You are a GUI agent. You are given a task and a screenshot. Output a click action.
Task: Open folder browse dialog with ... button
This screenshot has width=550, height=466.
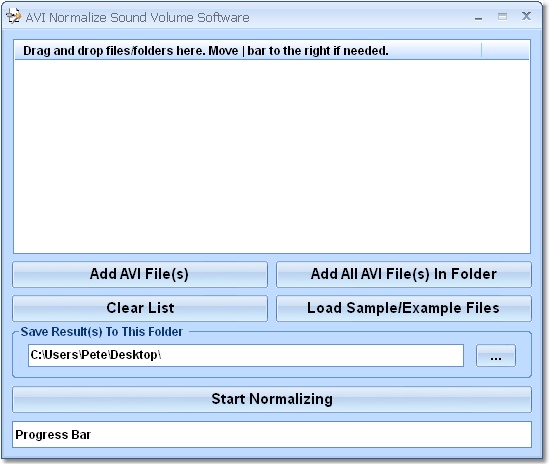[x=496, y=356]
